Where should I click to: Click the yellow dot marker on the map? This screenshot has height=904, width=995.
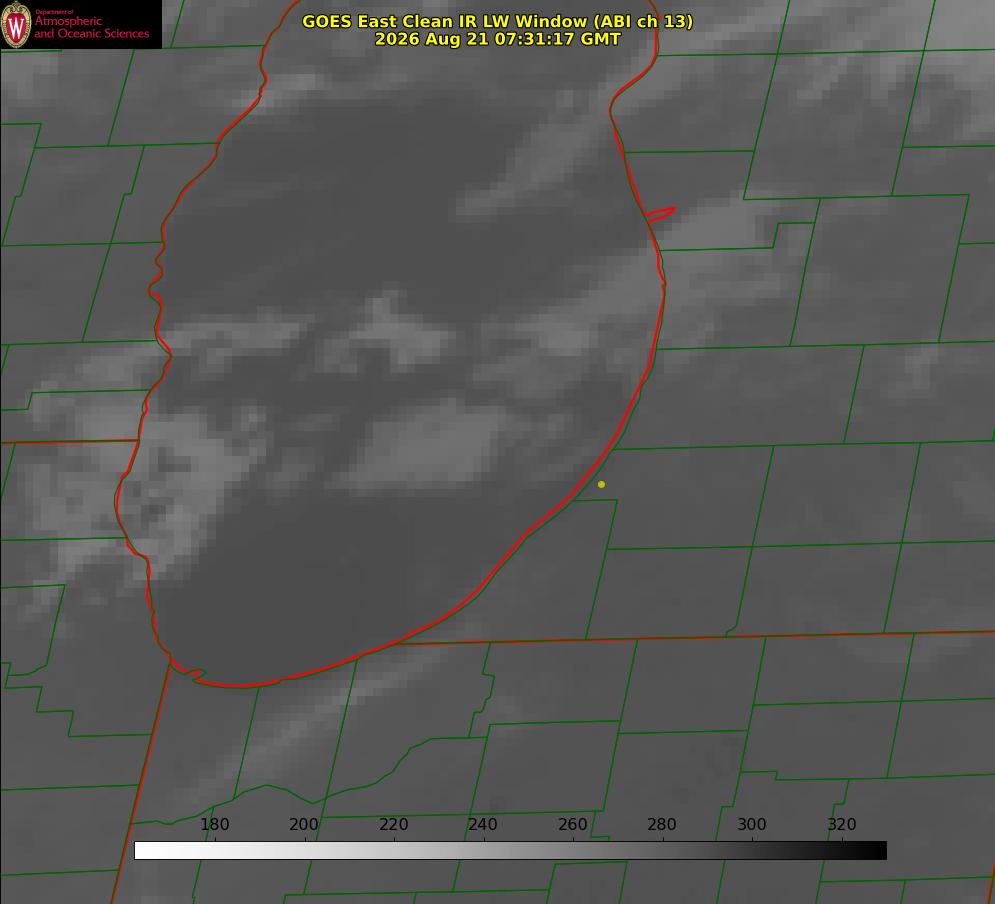click(x=601, y=484)
